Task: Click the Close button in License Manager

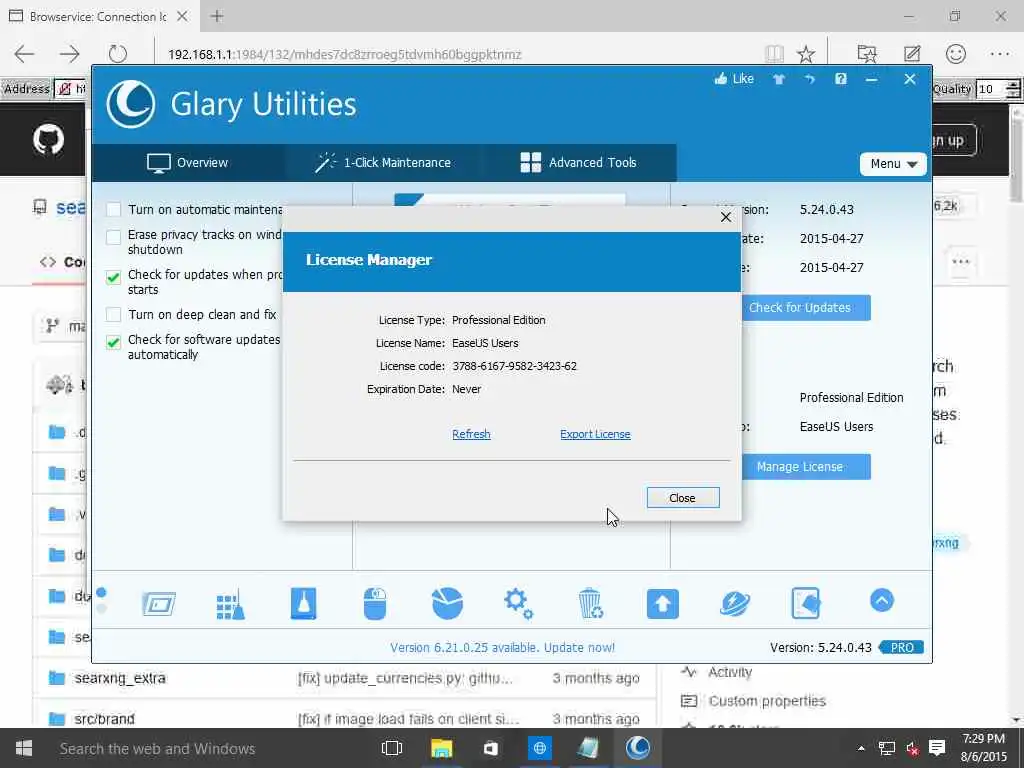Action: coord(682,498)
